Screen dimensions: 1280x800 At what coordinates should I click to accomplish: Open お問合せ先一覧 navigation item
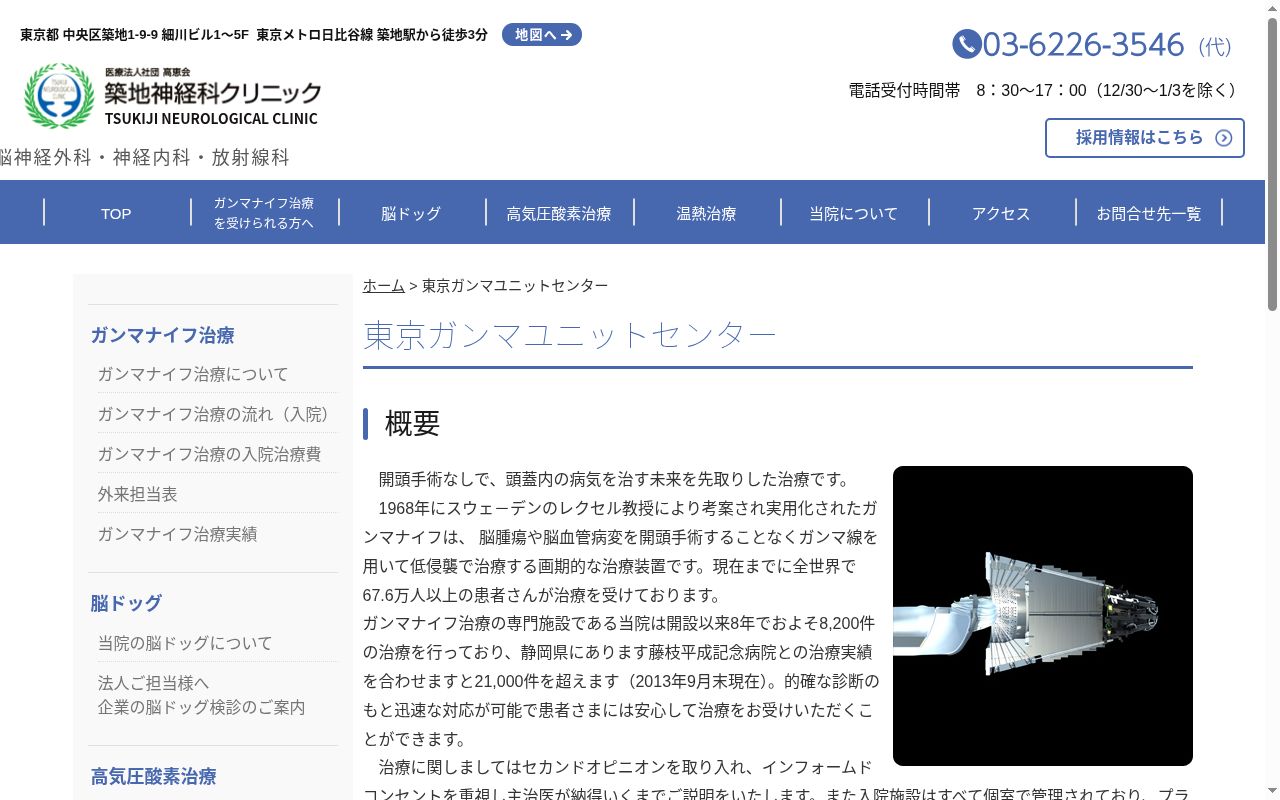(x=1149, y=213)
